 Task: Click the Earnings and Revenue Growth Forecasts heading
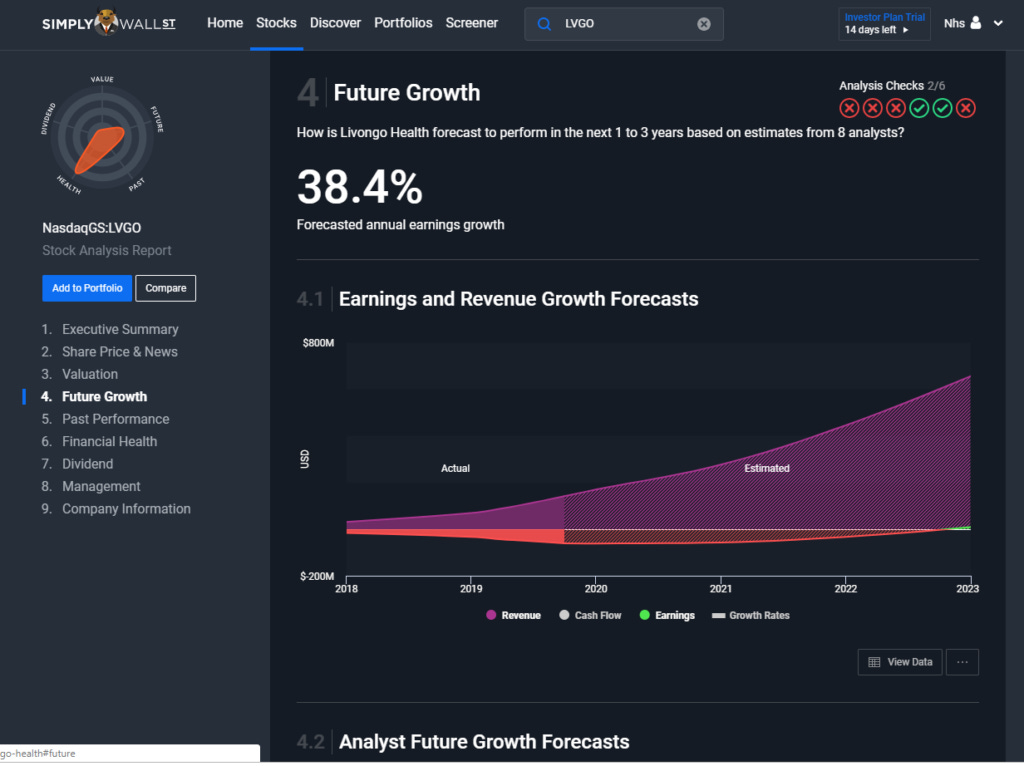519,299
